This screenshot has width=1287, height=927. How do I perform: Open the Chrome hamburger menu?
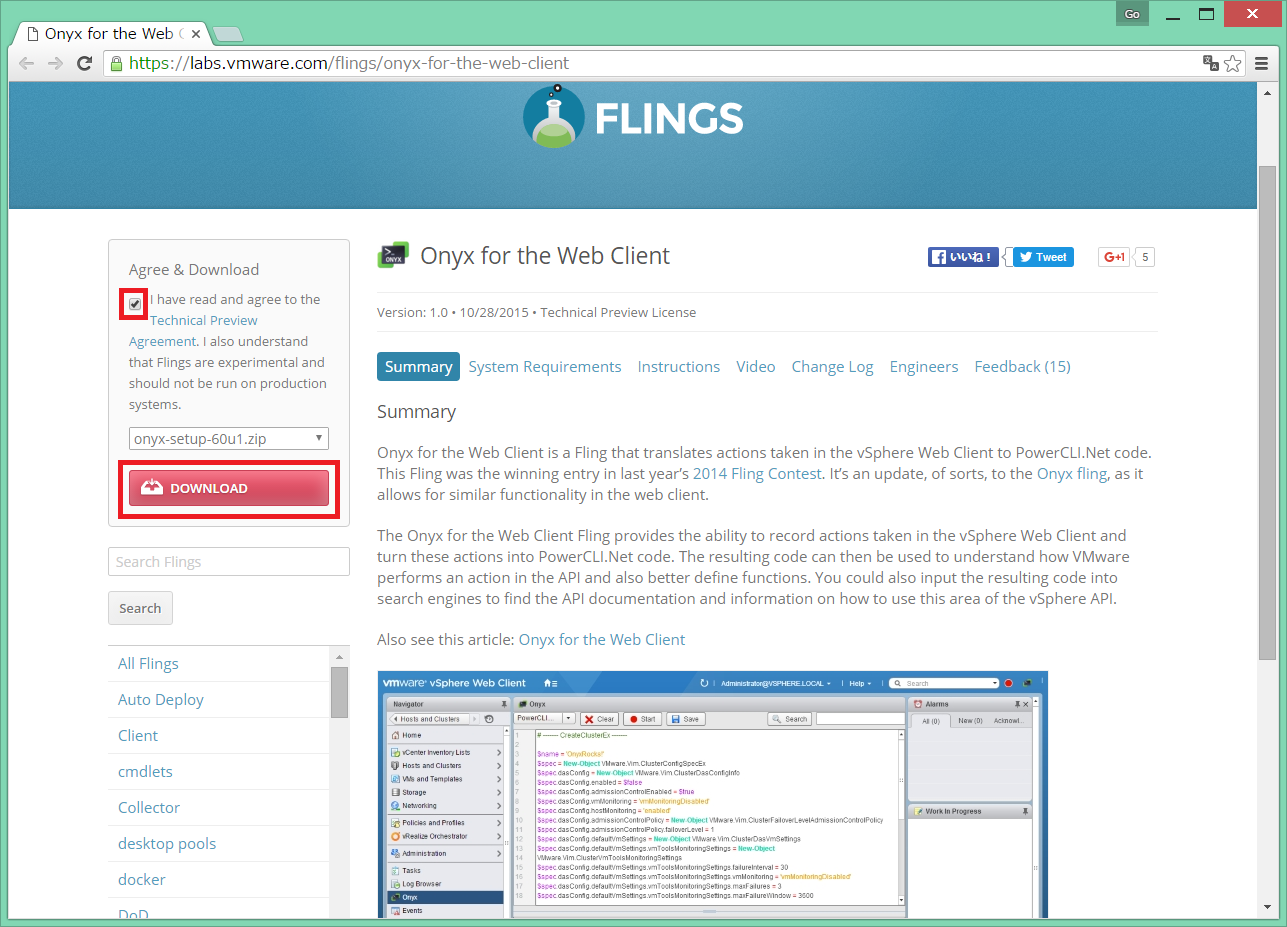pos(1261,63)
